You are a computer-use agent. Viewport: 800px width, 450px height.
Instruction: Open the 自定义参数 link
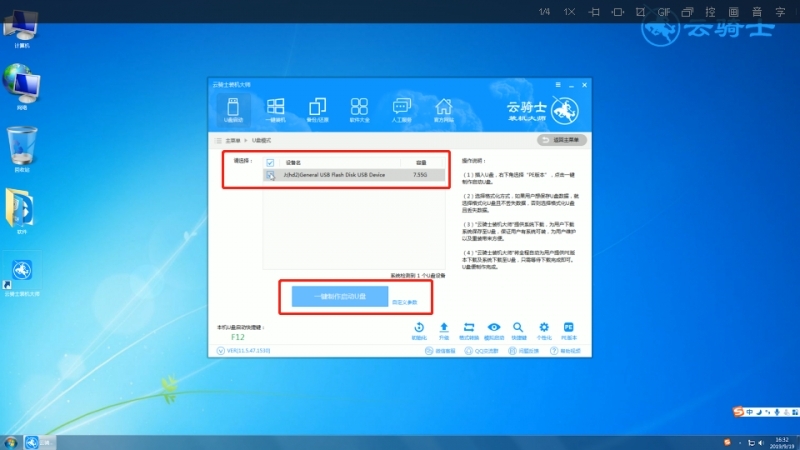pyautogui.click(x=405, y=303)
